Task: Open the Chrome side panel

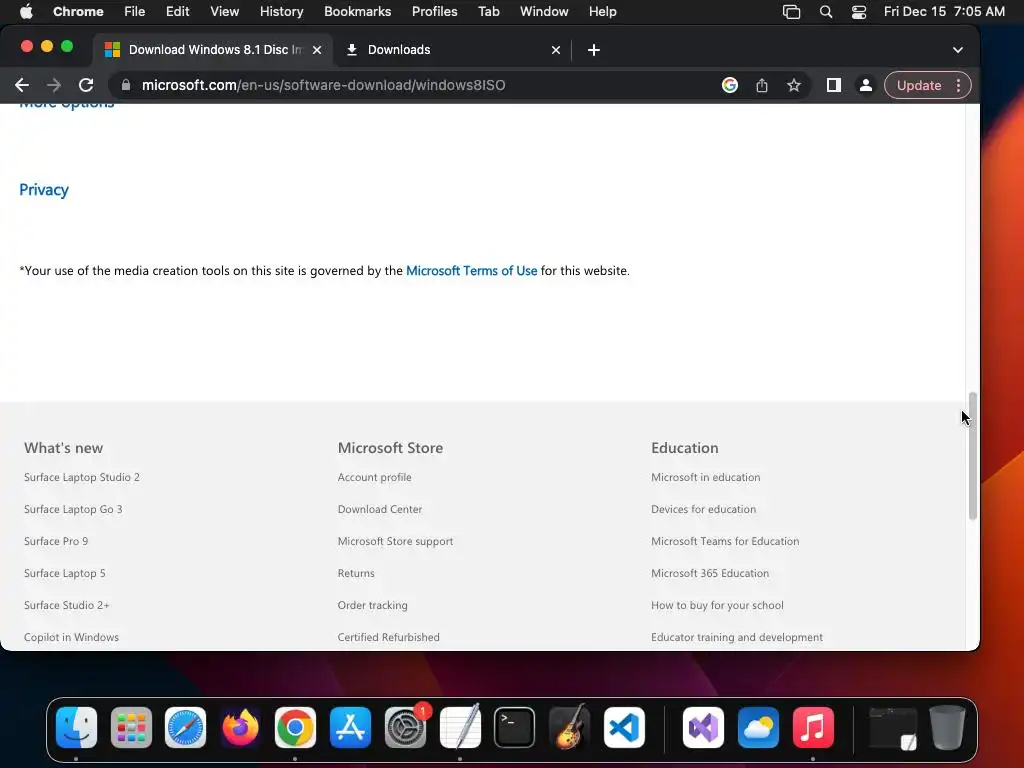Action: tap(833, 86)
